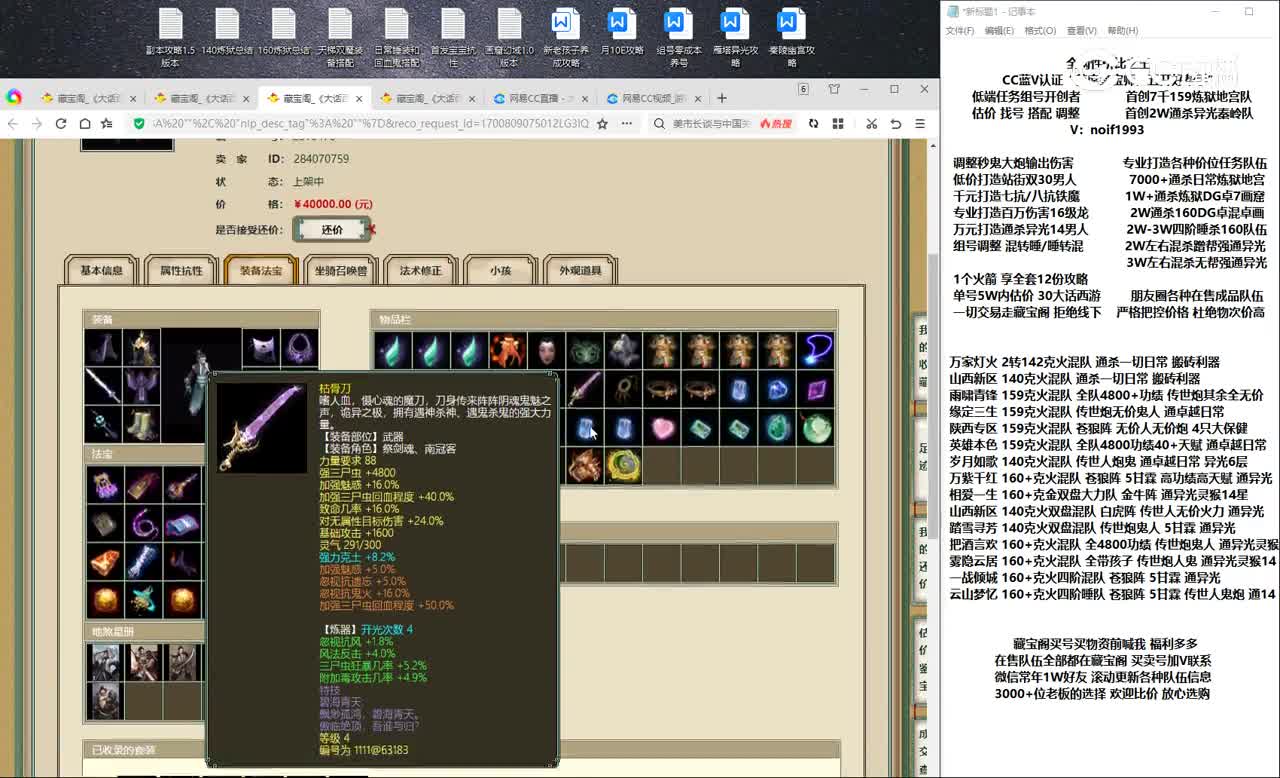Switch to 属性抗性 tab

181,270
